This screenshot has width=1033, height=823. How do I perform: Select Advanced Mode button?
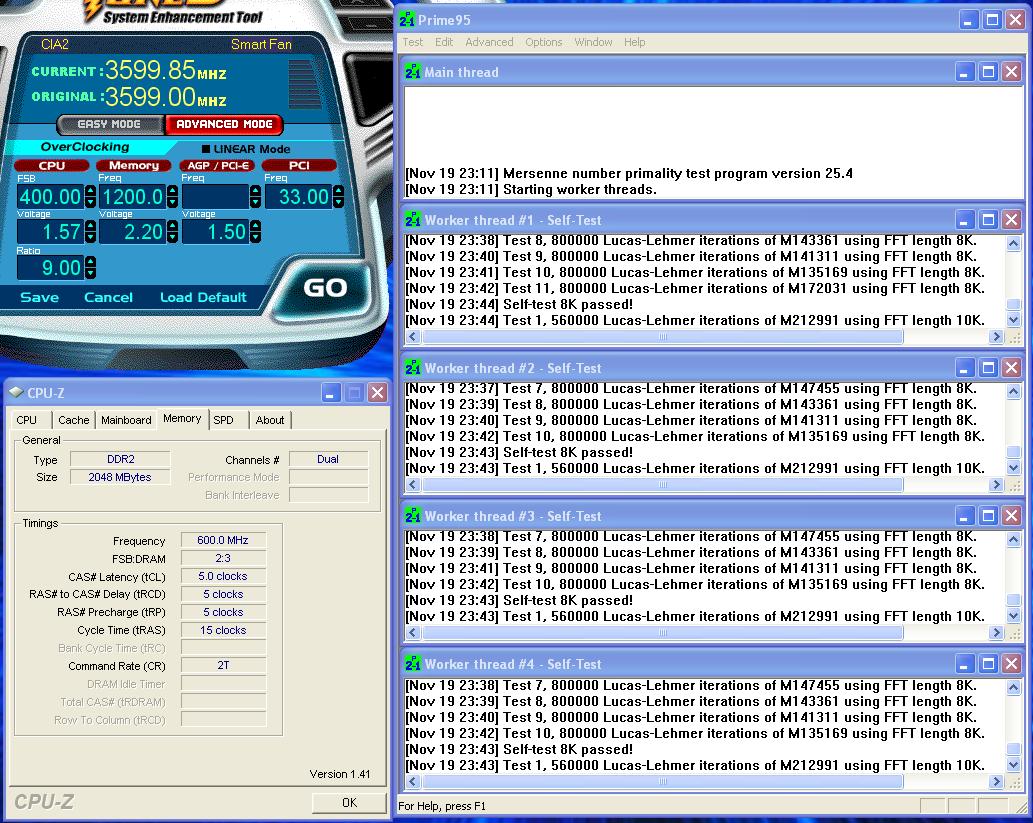pyautogui.click(x=224, y=124)
